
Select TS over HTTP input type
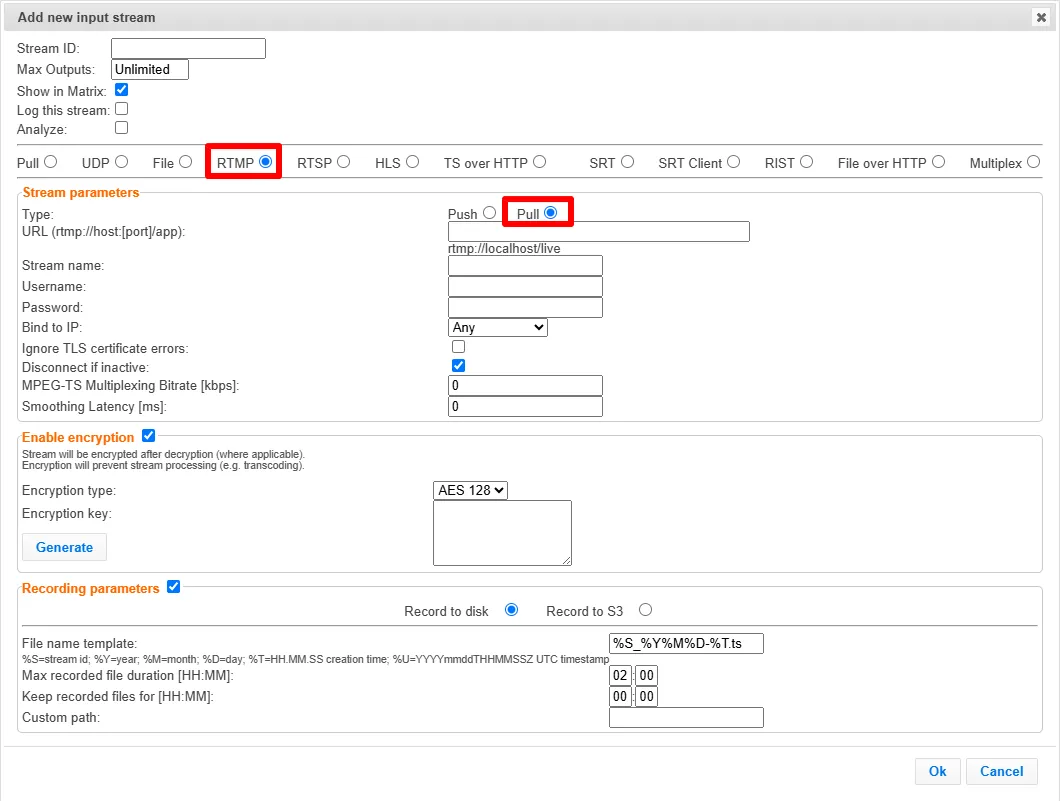[x=539, y=162]
